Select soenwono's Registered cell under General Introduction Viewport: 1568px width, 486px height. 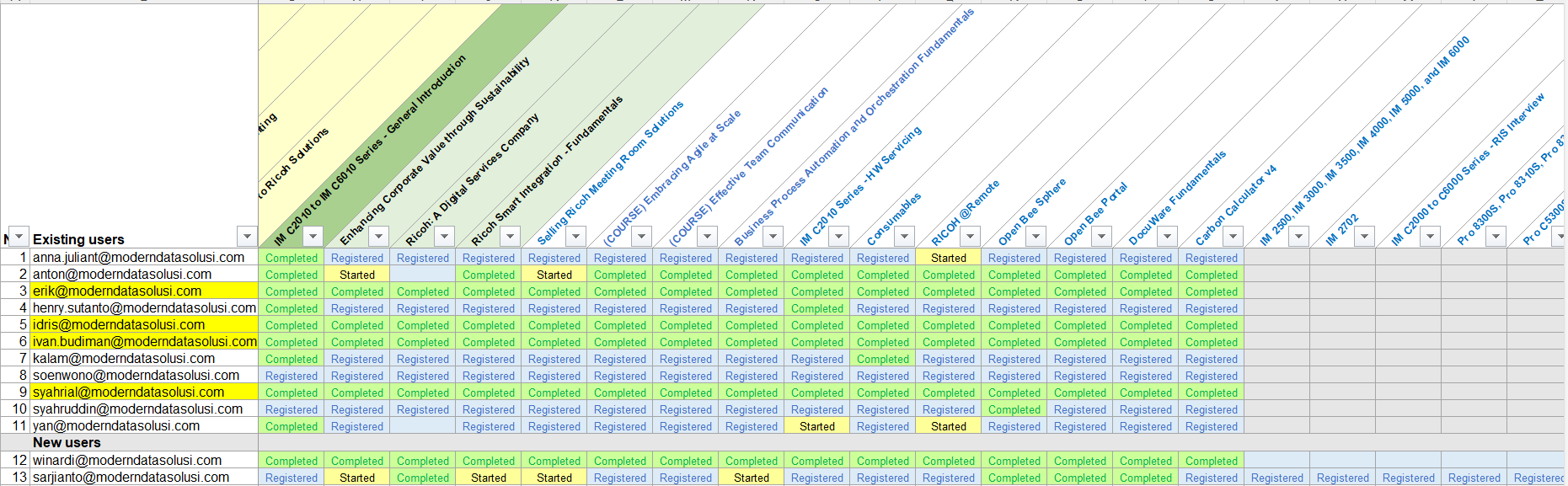[x=292, y=376]
